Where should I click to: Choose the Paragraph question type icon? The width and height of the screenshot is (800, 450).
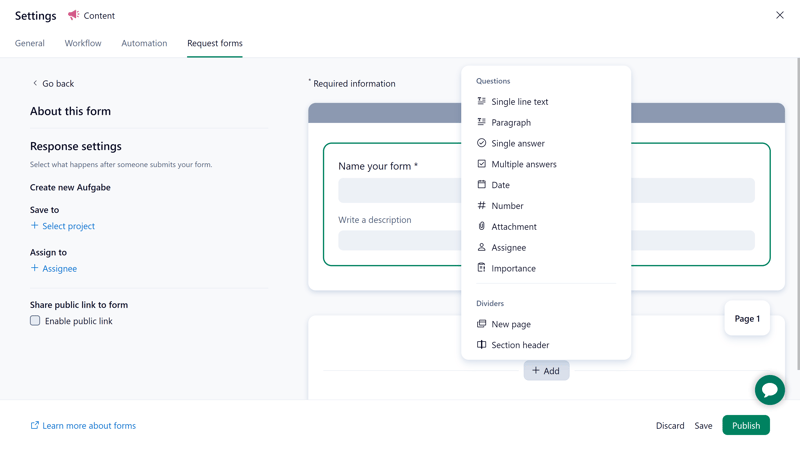tap(481, 122)
